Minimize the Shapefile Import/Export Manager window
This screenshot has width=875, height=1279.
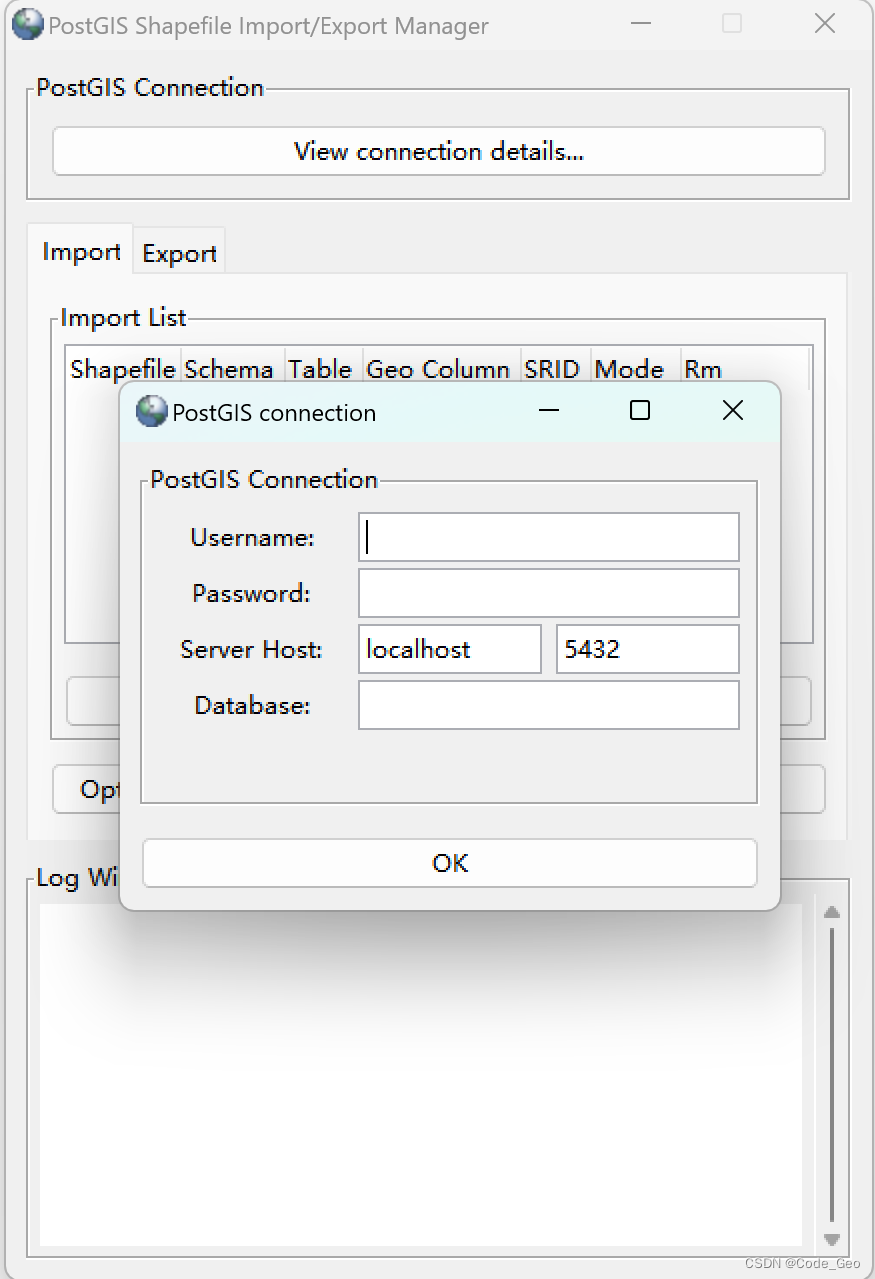640,23
